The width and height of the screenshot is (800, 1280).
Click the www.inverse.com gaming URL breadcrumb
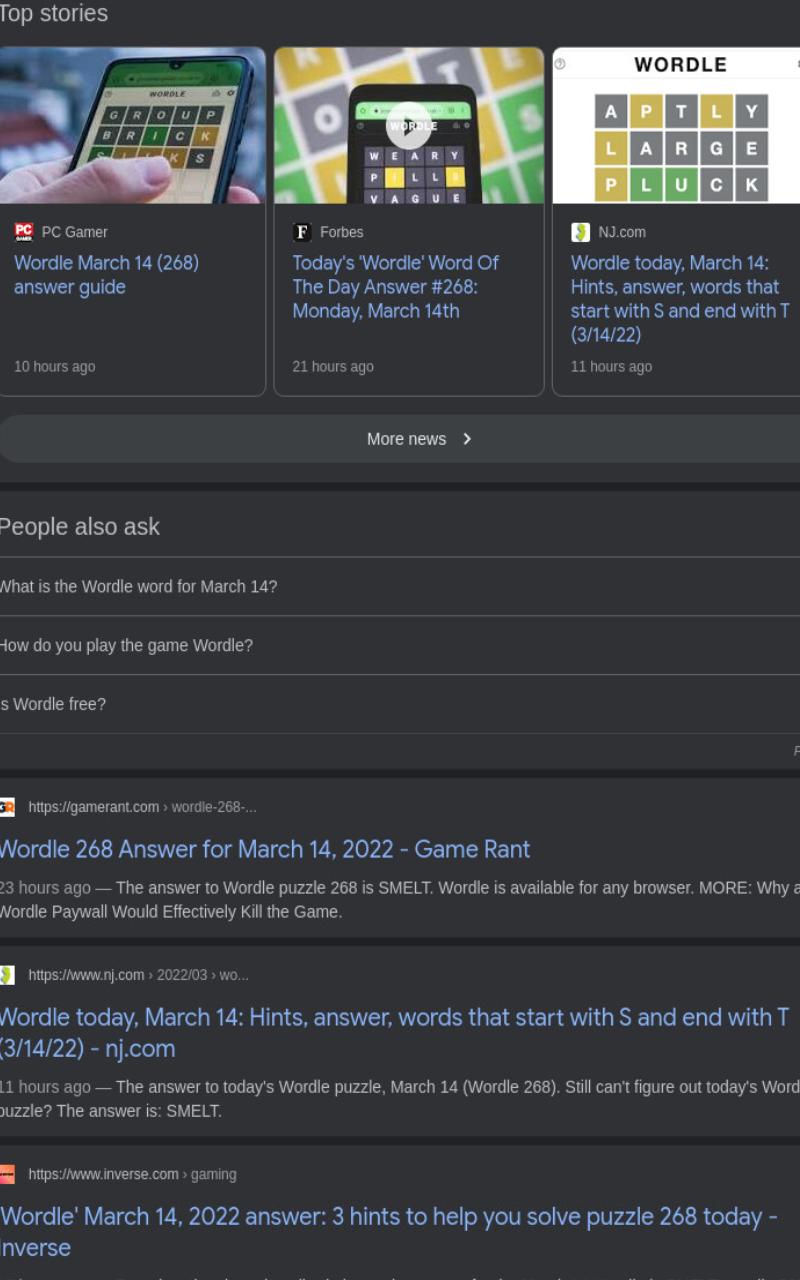coord(132,1175)
